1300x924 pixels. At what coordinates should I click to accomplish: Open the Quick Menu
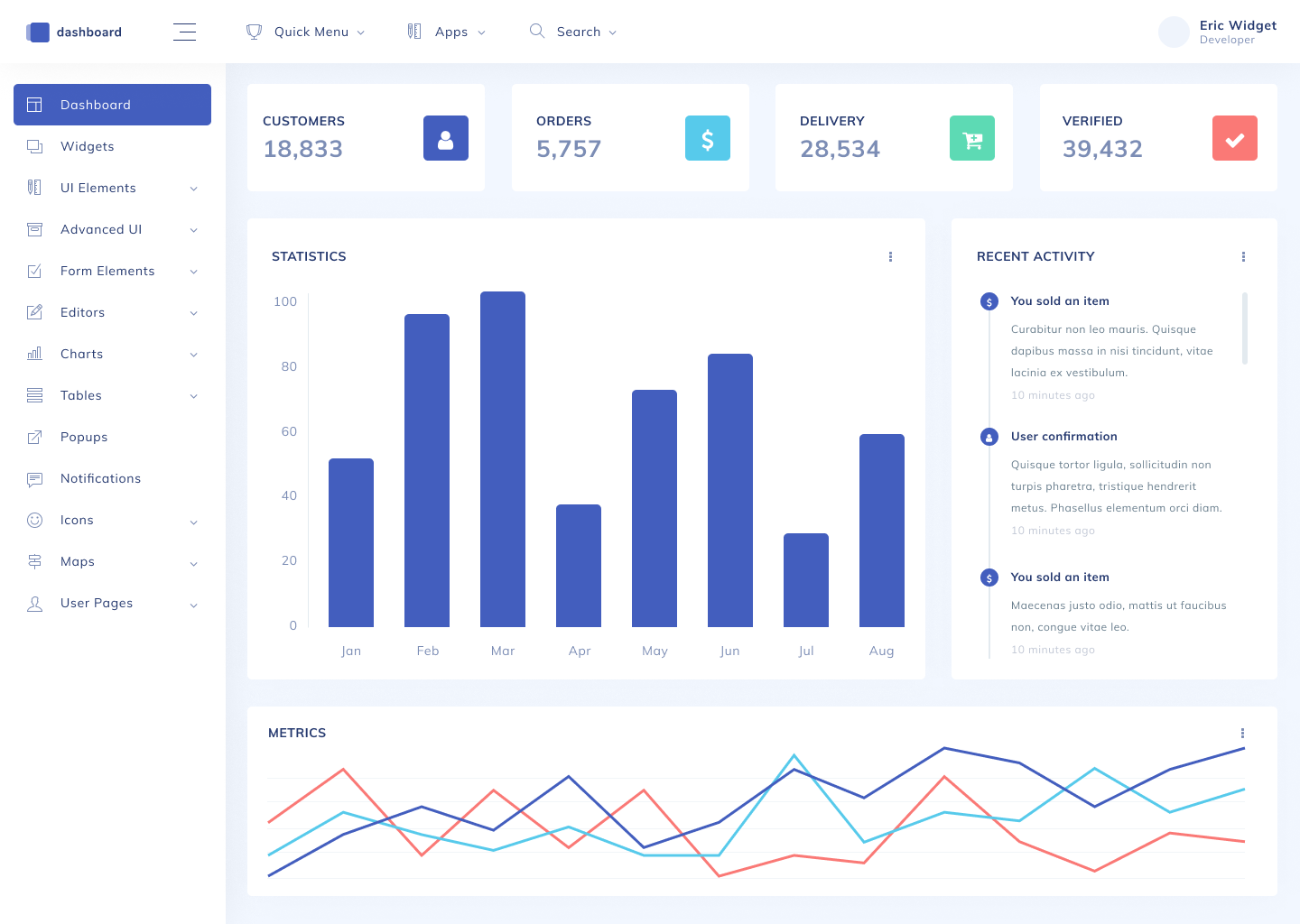306,32
